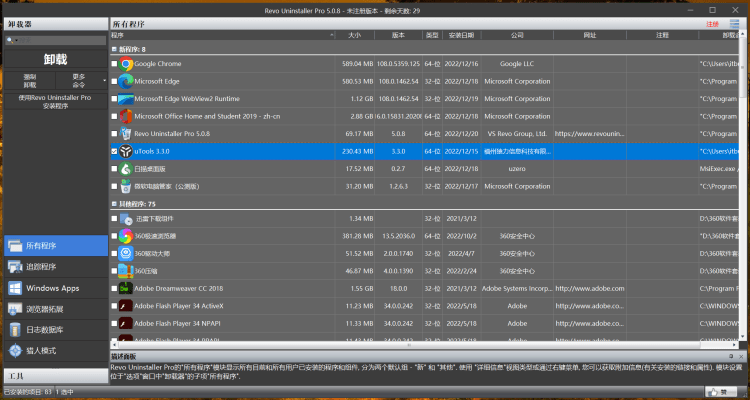Check the Revo Uninstaller Pro 5.0.8 checkbox
The width and height of the screenshot is (750, 400).
point(114,133)
